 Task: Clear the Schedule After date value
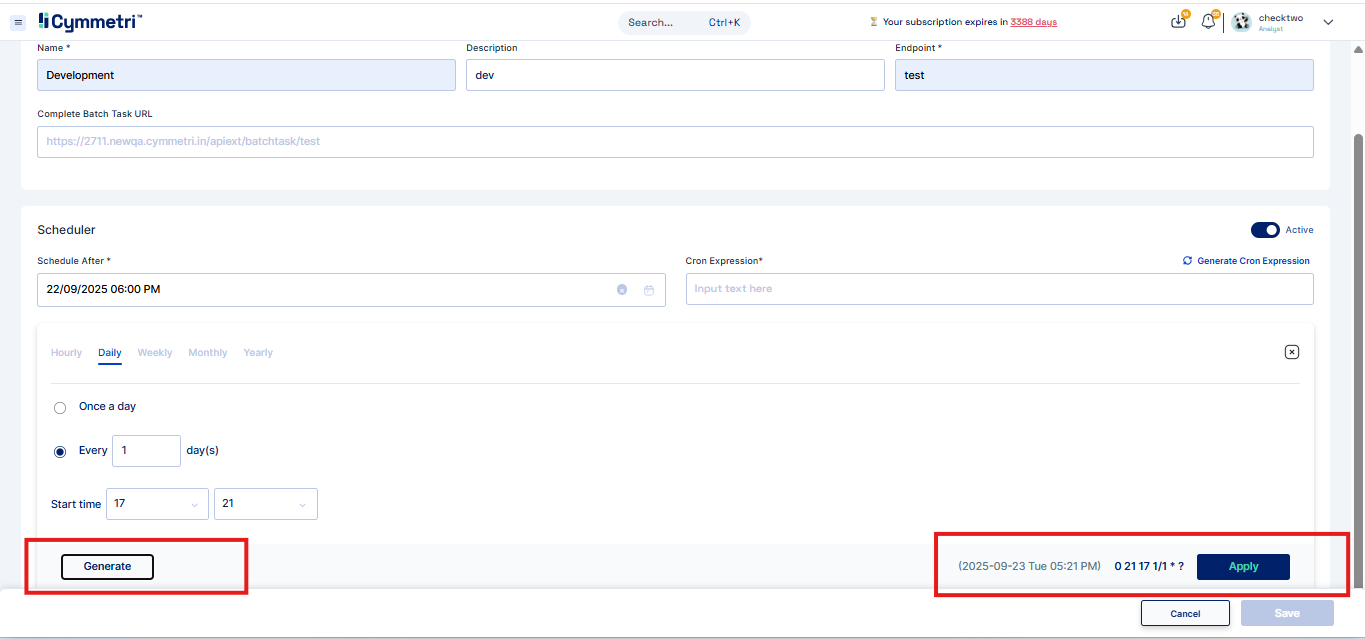(x=622, y=290)
